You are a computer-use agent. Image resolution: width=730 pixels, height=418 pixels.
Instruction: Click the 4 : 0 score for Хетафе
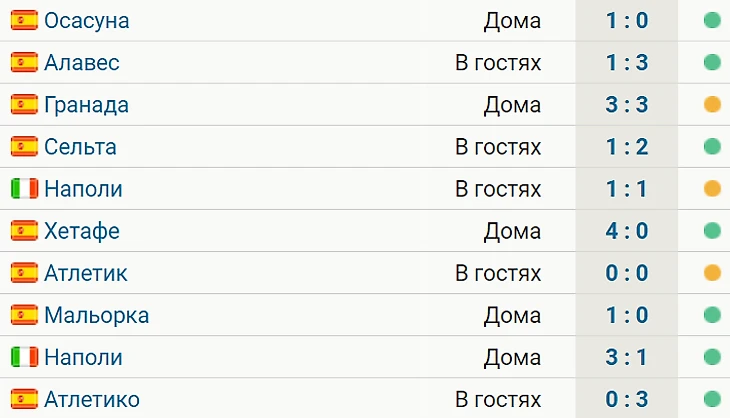pyautogui.click(x=627, y=231)
